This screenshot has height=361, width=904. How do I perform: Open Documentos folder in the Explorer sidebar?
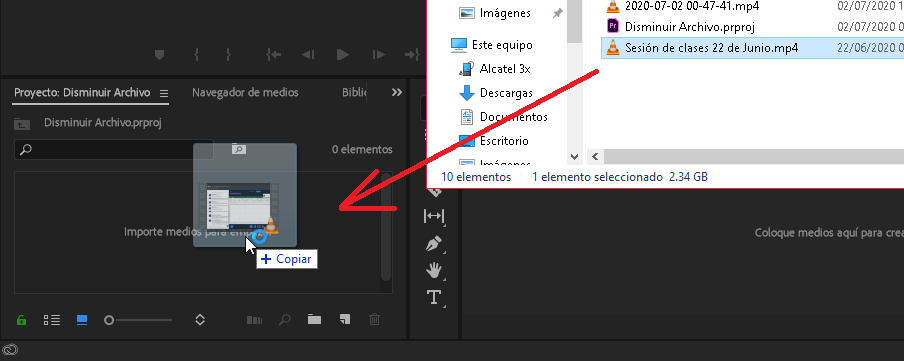pos(503,117)
